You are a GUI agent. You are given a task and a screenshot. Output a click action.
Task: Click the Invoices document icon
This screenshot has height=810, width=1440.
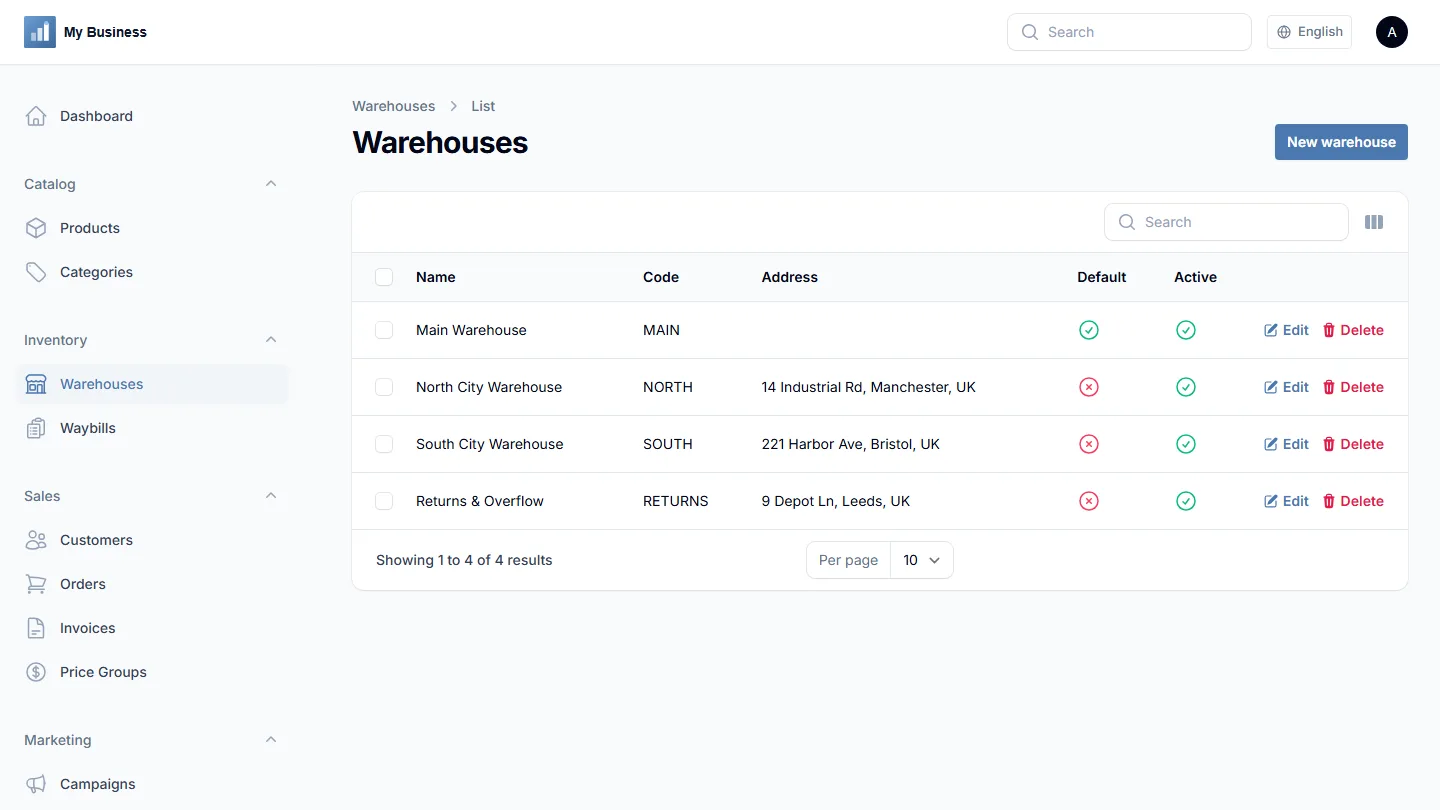pyautogui.click(x=36, y=628)
